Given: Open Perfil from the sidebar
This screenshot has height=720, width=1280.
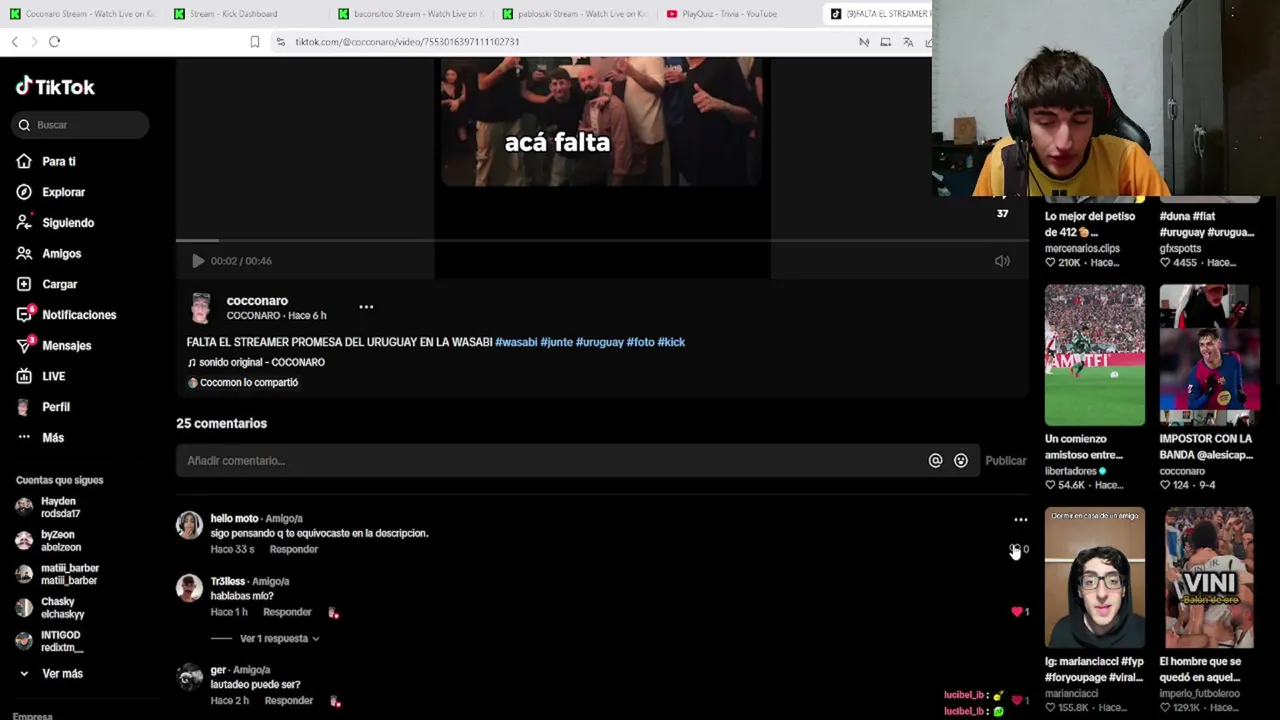Looking at the screenshot, I should 55,407.
